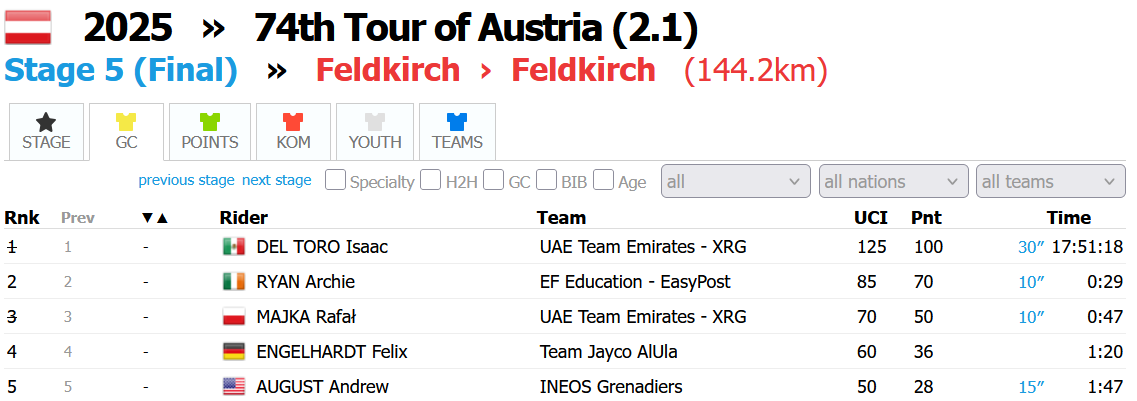Expand the 'all teams' dropdown
Screen dimensions: 1137x401
[x=1050, y=181]
